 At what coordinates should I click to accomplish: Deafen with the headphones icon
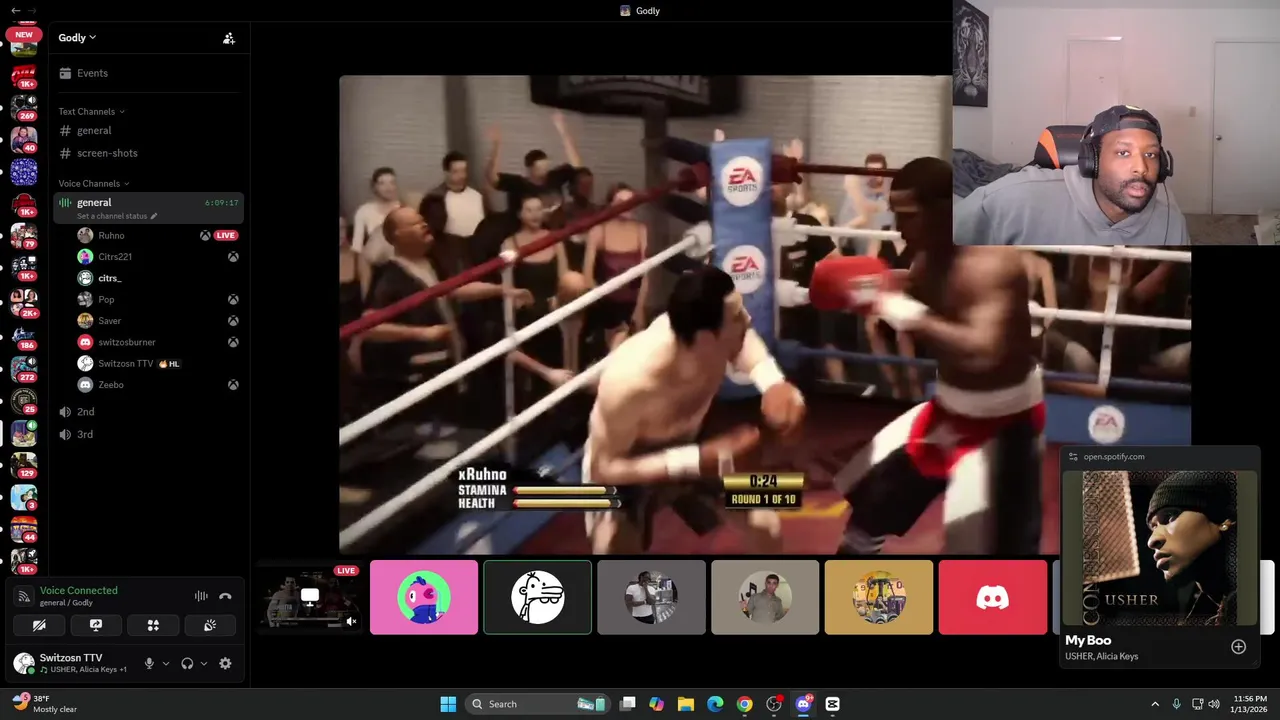[x=187, y=663]
